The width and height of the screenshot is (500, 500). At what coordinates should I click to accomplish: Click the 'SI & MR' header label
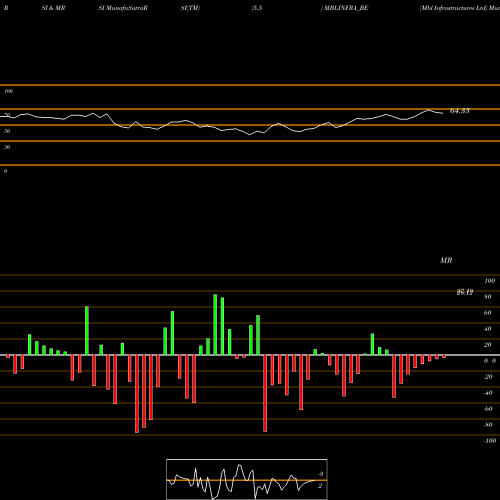click(x=53, y=8)
